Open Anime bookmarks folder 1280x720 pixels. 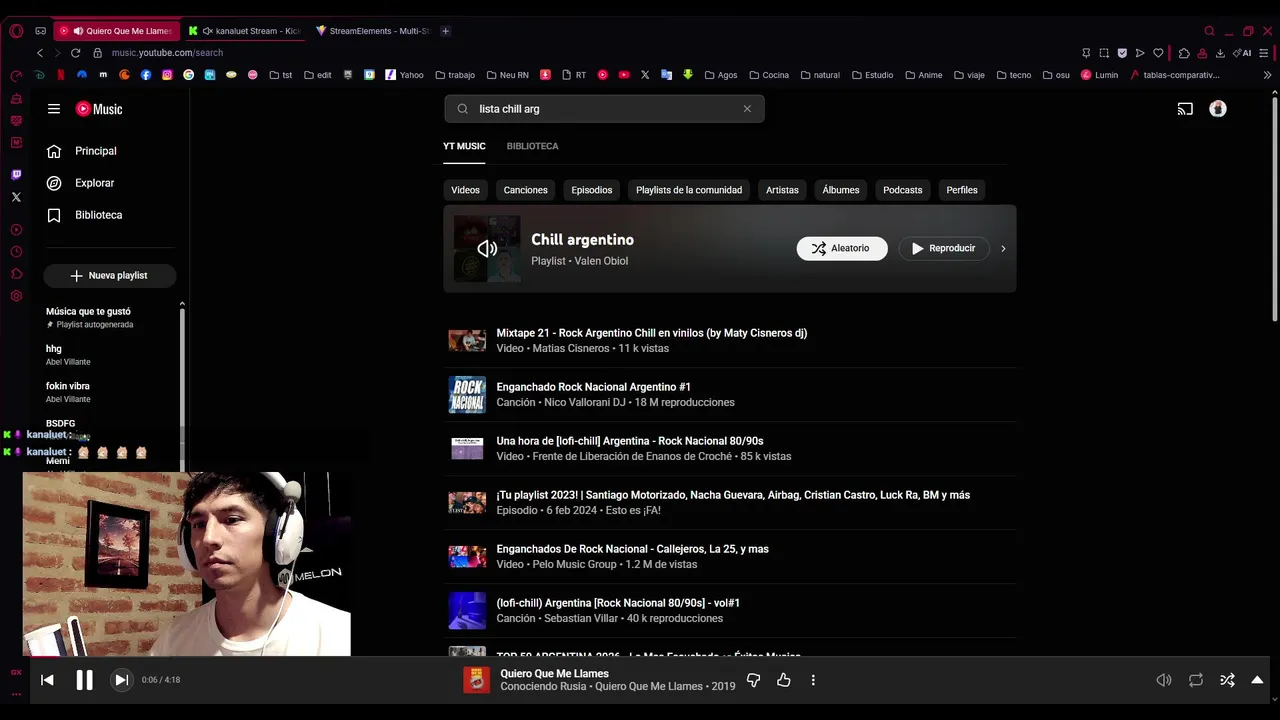point(923,75)
